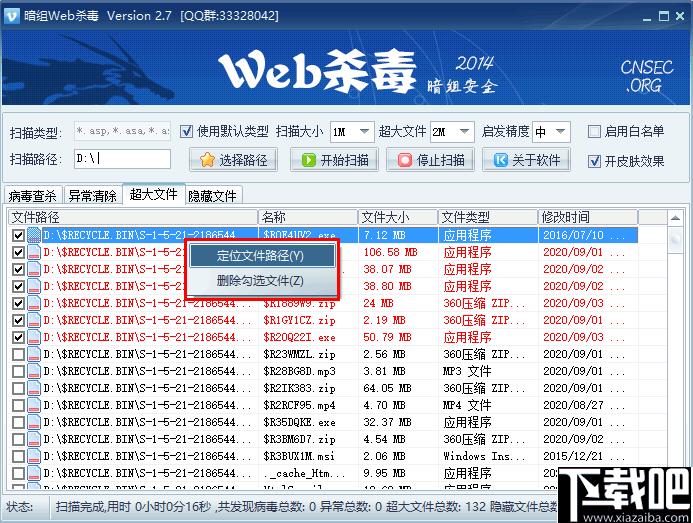Sort by 文件路径 column header
This screenshot has width=693, height=523.
[x=133, y=217]
